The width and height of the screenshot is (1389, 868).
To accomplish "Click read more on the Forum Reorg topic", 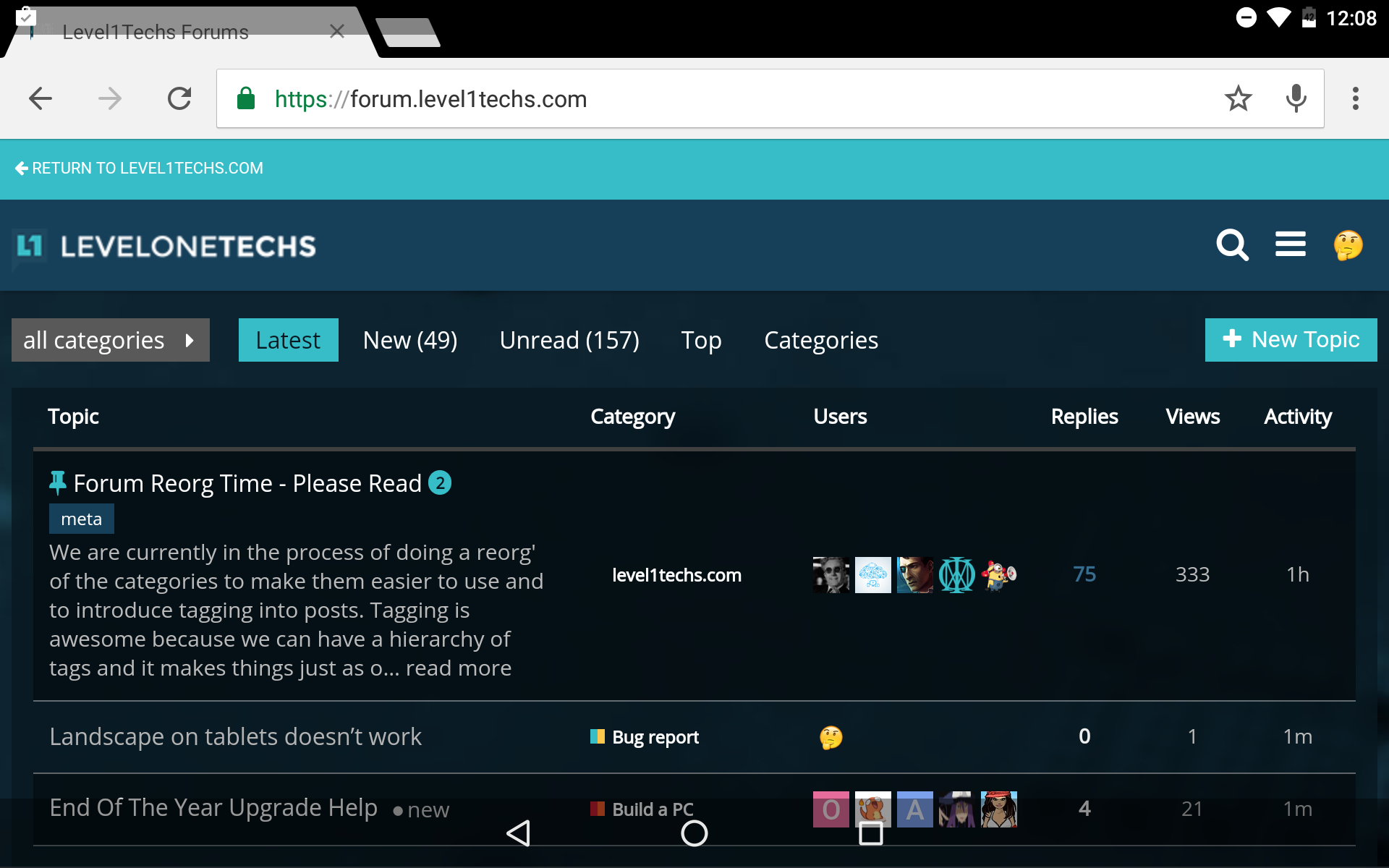I will (x=459, y=668).
